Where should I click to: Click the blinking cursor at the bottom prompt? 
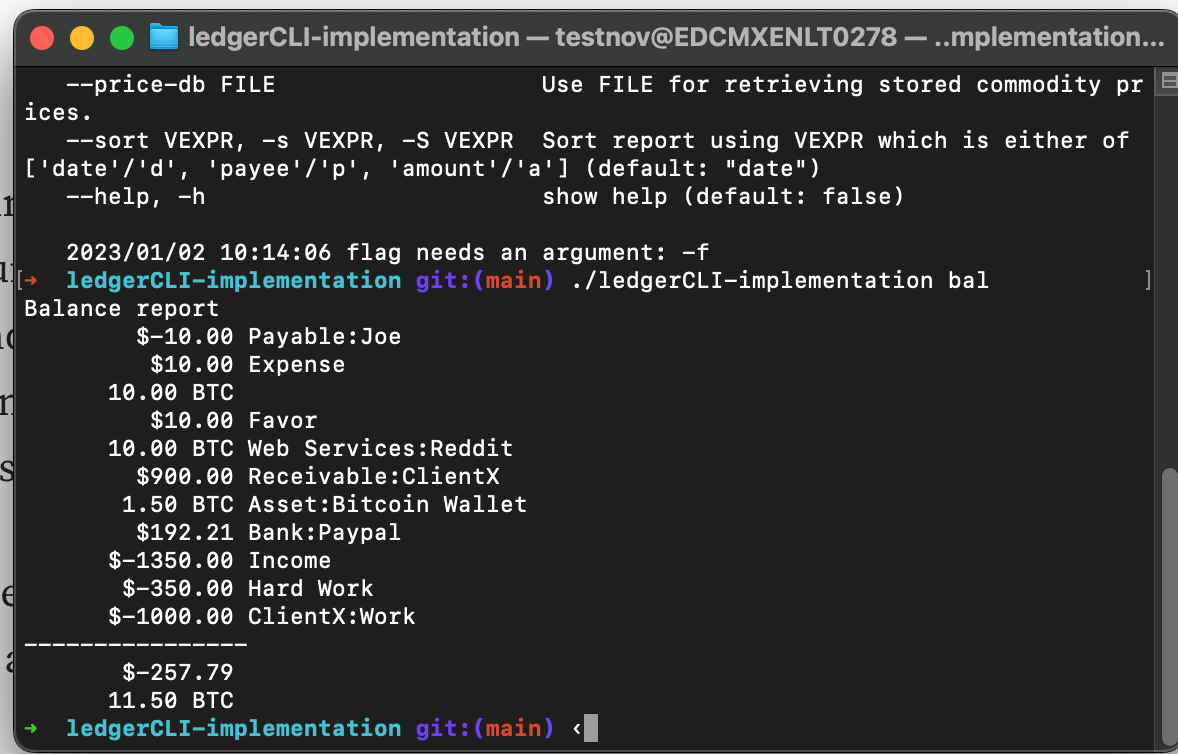[x=589, y=728]
